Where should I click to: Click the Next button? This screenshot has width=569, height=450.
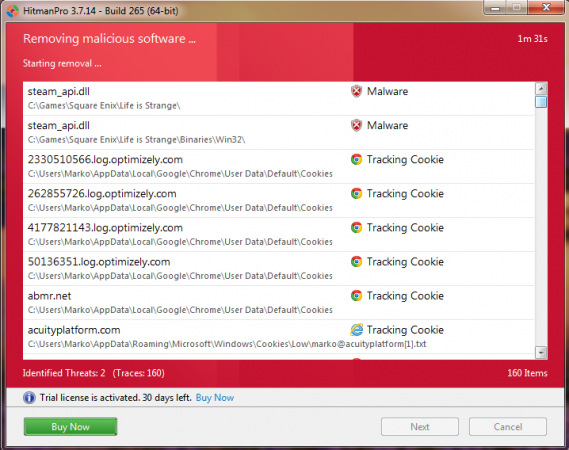pyautogui.click(x=420, y=427)
